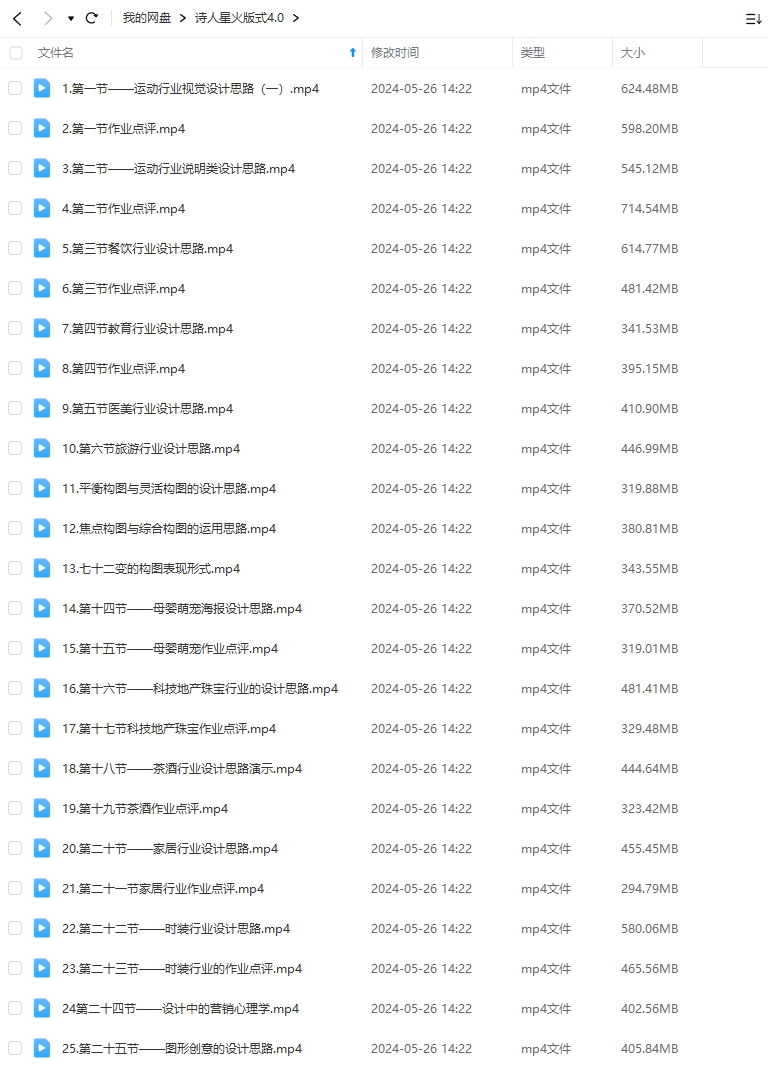
Task: Select checkbox for 13.七十二变的构图表现形式.mp4
Action: click(15, 568)
